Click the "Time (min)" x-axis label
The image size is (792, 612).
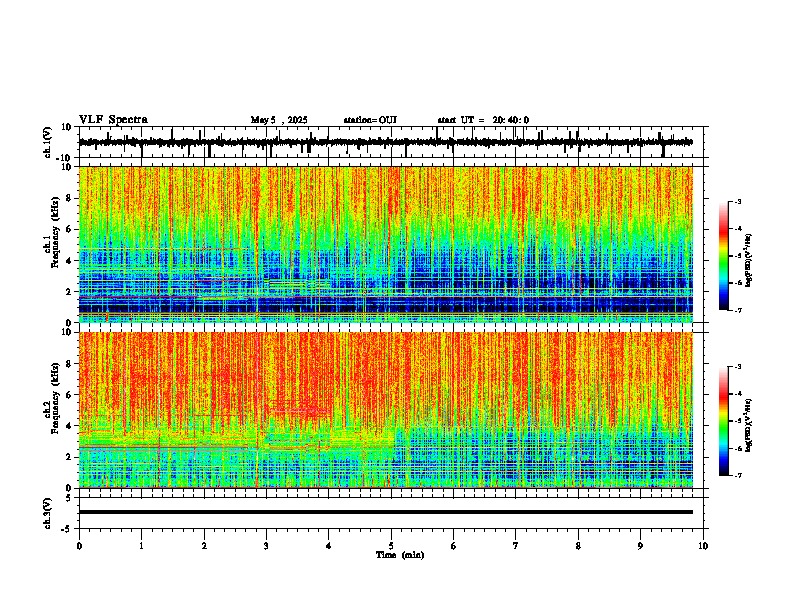click(x=400, y=555)
